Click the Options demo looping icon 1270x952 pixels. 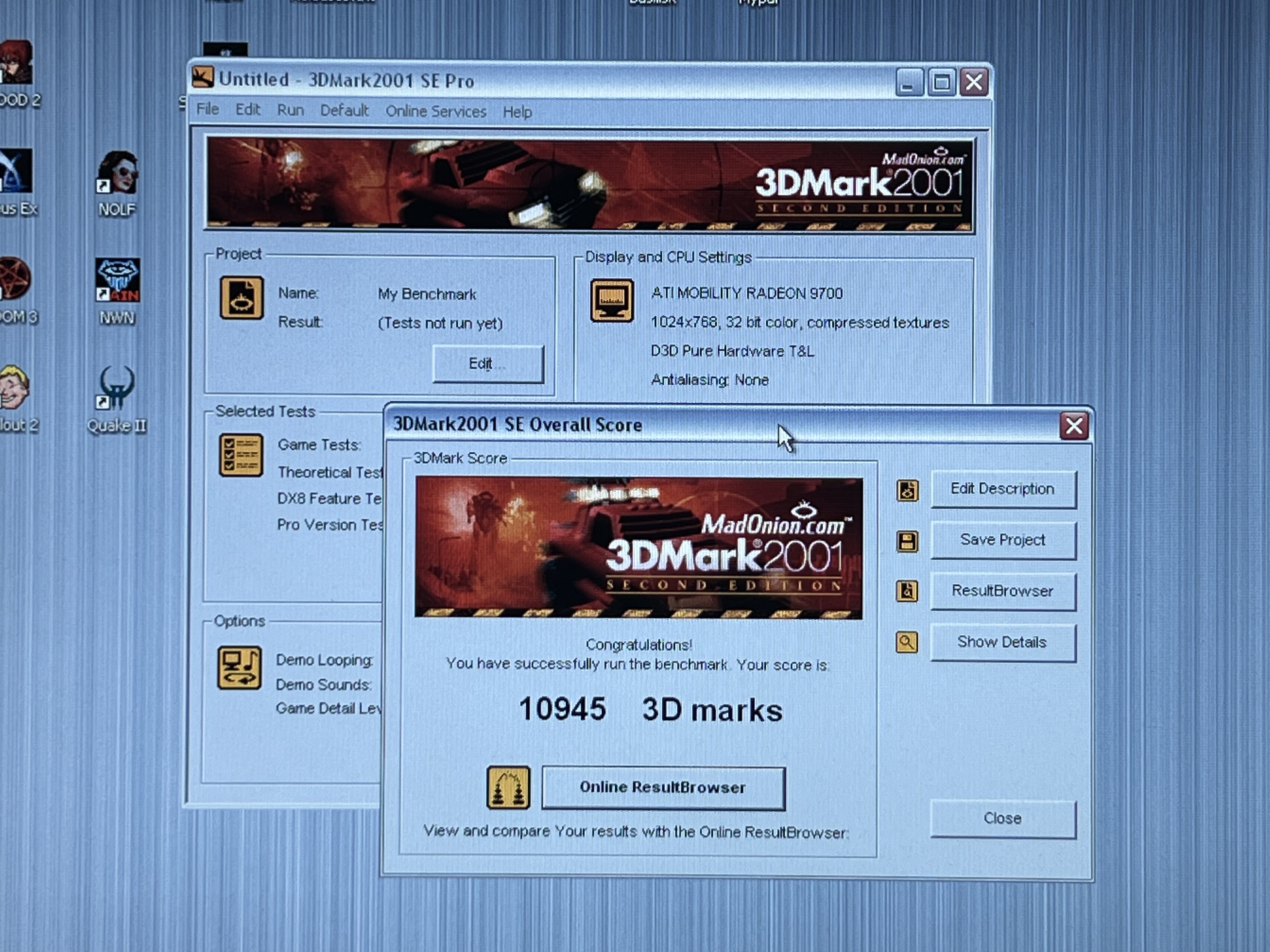239,668
